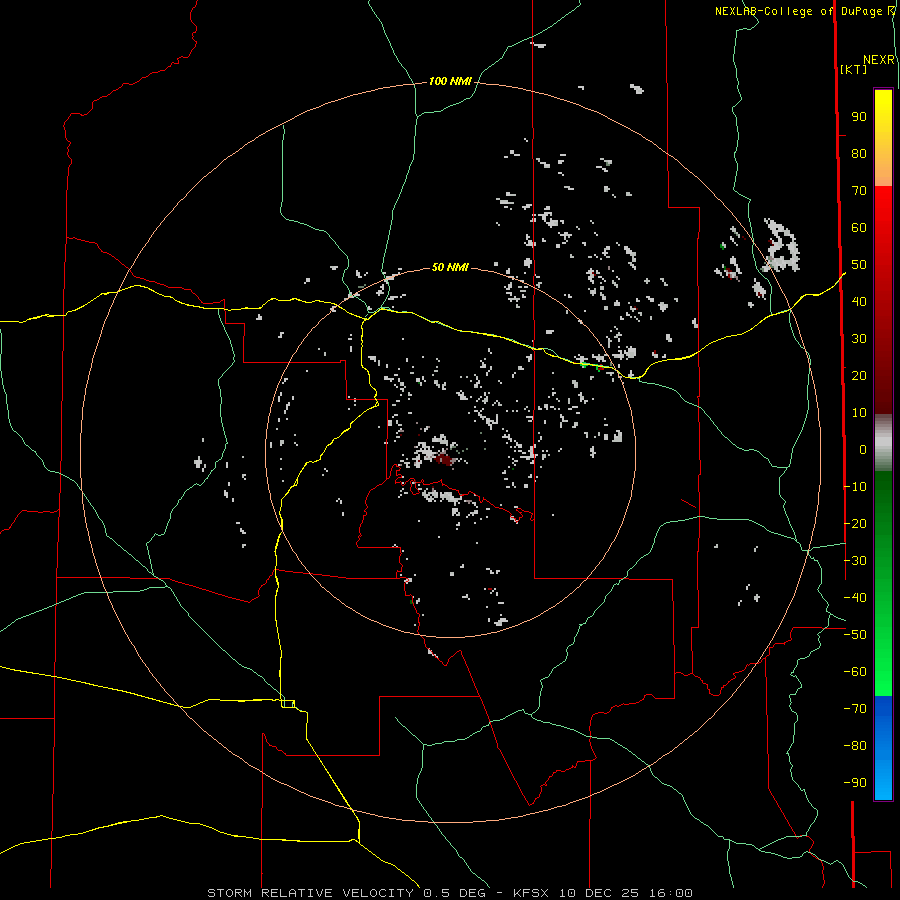Select the 70 value on velocity scale

(859, 191)
